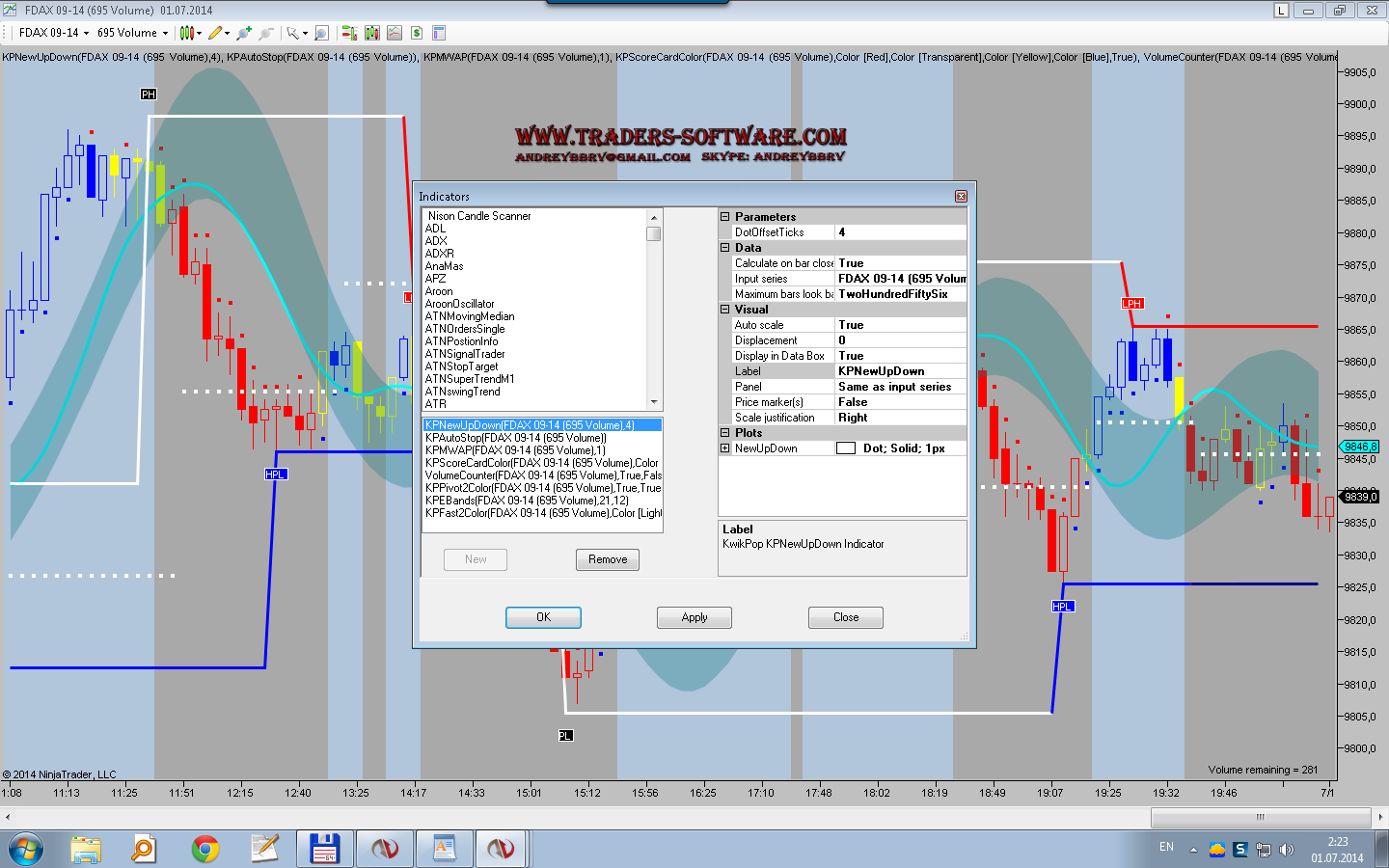Image resolution: width=1389 pixels, height=868 pixels.
Task: Collapse the Visual property section
Action: coord(725,310)
